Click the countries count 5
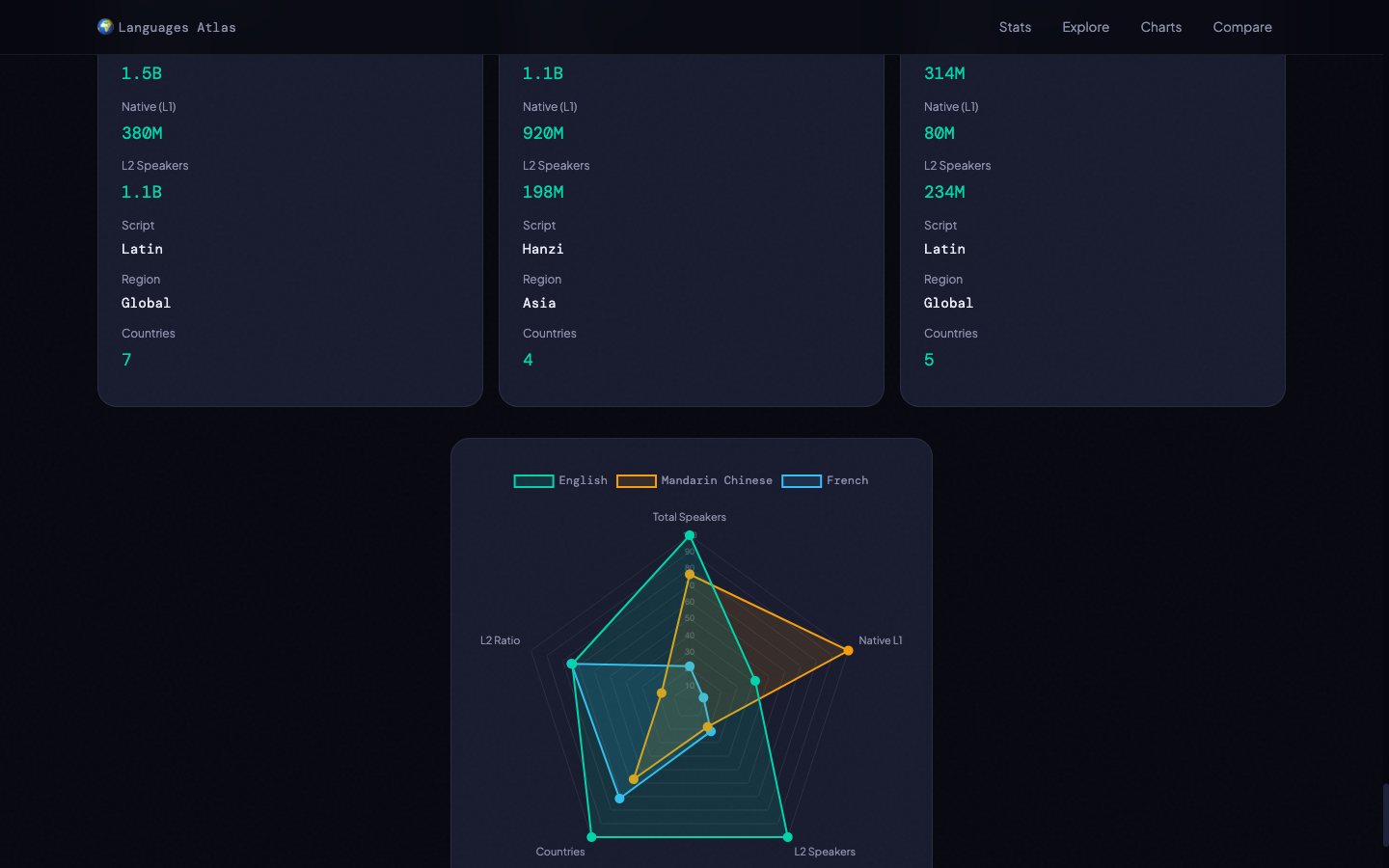This screenshot has width=1389, height=868. [929, 360]
